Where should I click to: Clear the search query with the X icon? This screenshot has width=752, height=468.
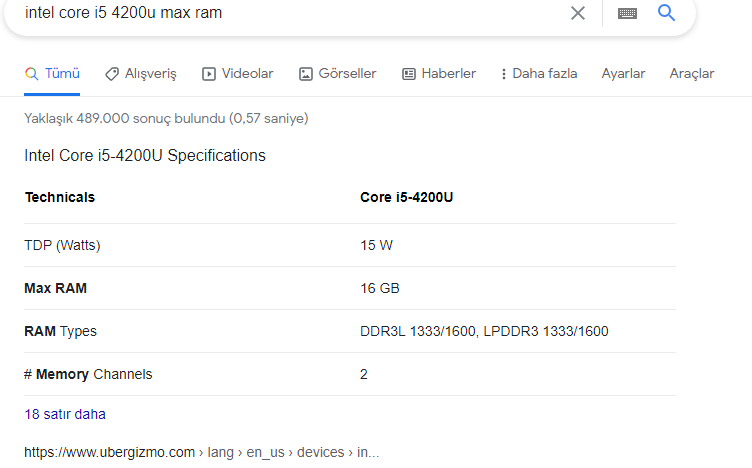coord(578,13)
